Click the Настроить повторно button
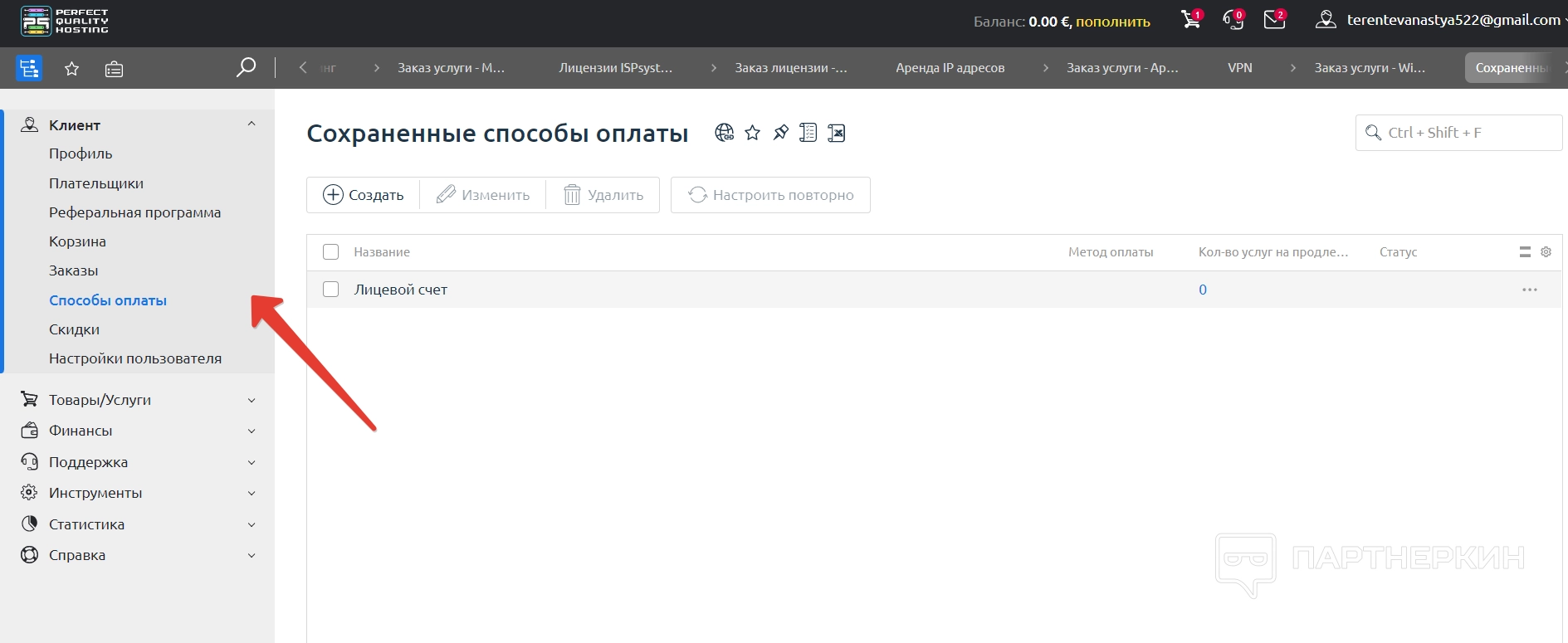The width and height of the screenshot is (1568, 643). [x=770, y=195]
